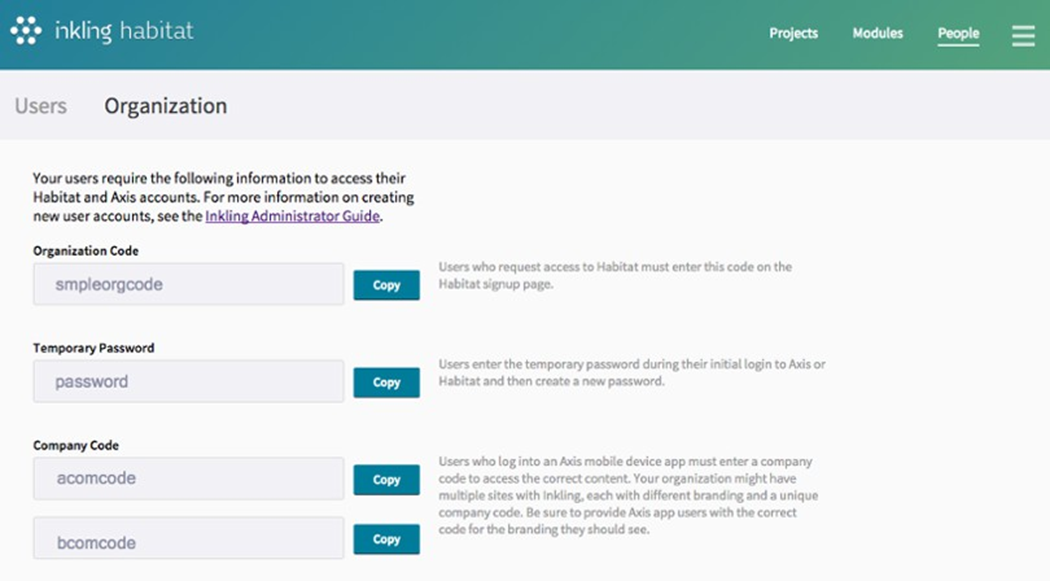Copy the bcomcode company code

(x=386, y=539)
